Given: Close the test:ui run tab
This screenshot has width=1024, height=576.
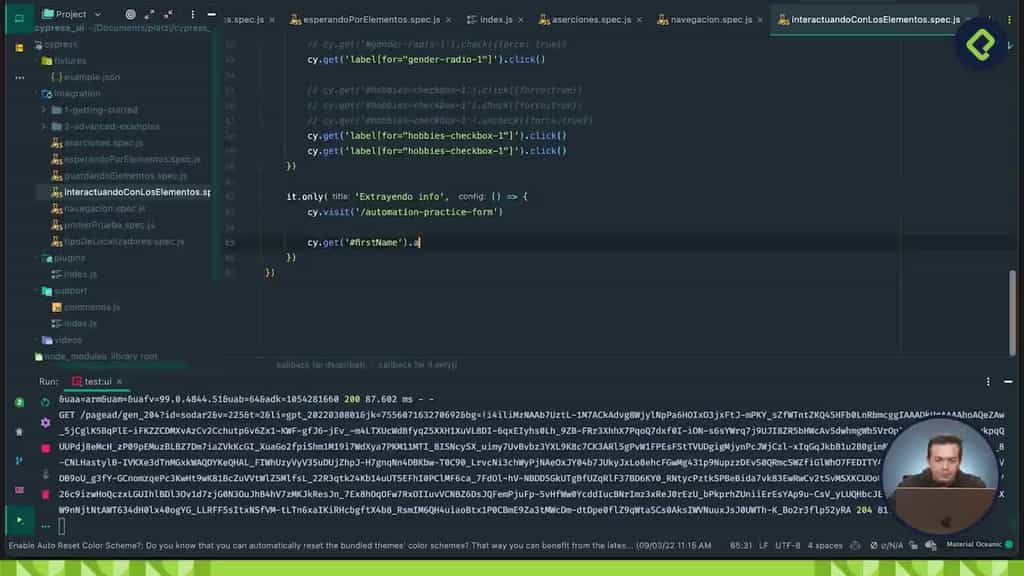Looking at the screenshot, I should 120,382.
